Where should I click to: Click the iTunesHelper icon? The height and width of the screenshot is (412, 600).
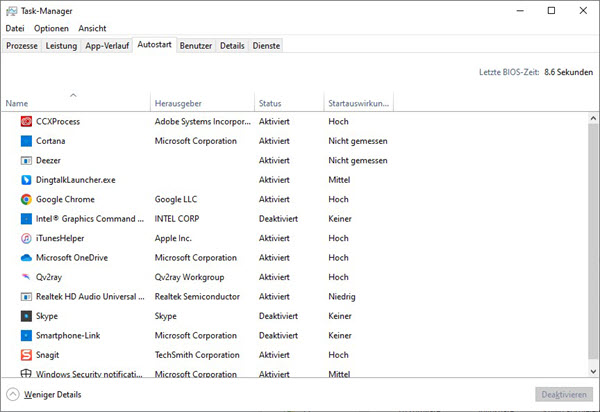pos(26,238)
